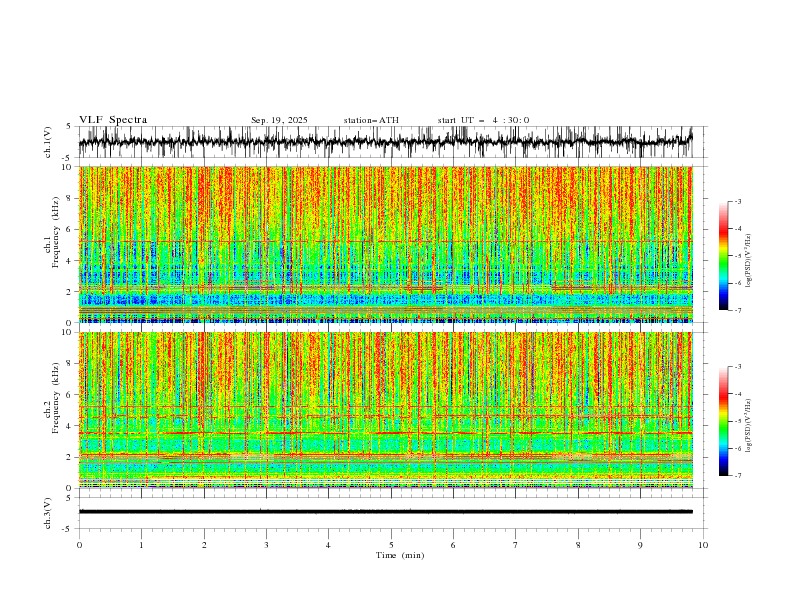Click the "ch.3(V)" axis label
The image size is (792, 612).
click(x=48, y=513)
